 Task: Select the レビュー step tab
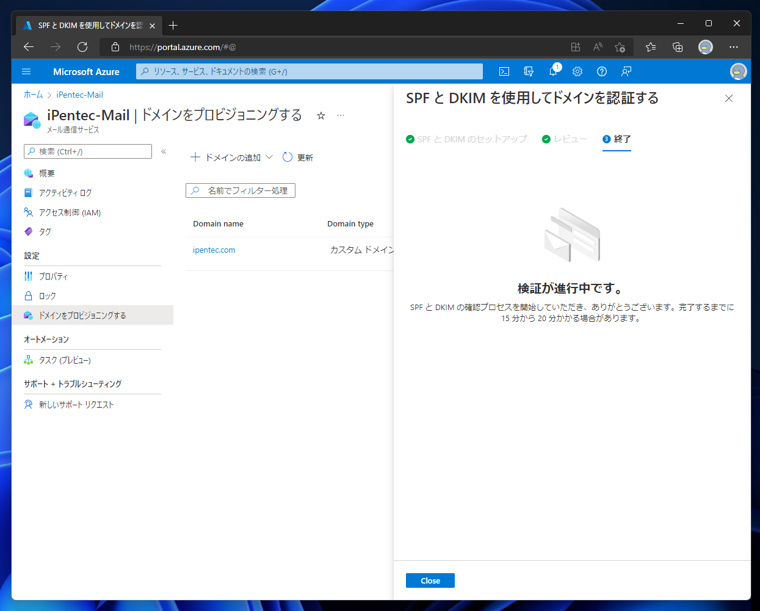(x=564, y=139)
